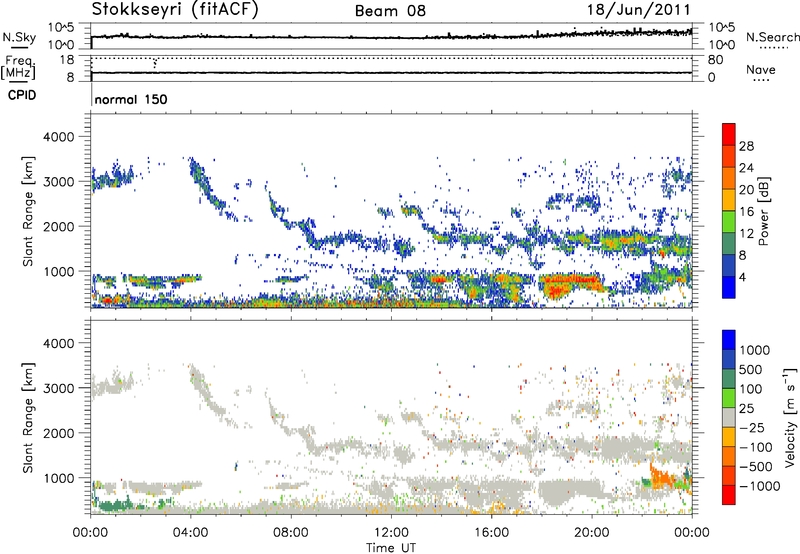
Task: Click the '20:00' time axis label
Action: pos(592,533)
